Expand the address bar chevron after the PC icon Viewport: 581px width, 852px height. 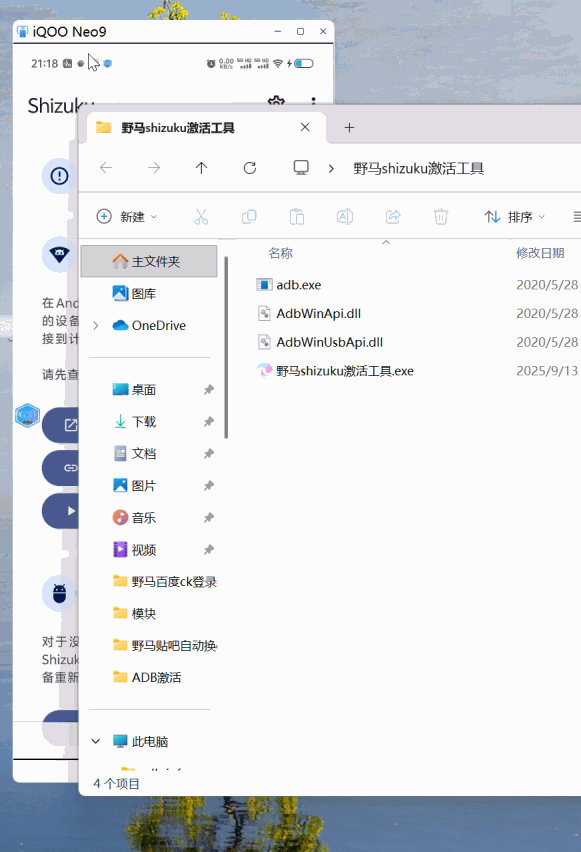tap(331, 168)
